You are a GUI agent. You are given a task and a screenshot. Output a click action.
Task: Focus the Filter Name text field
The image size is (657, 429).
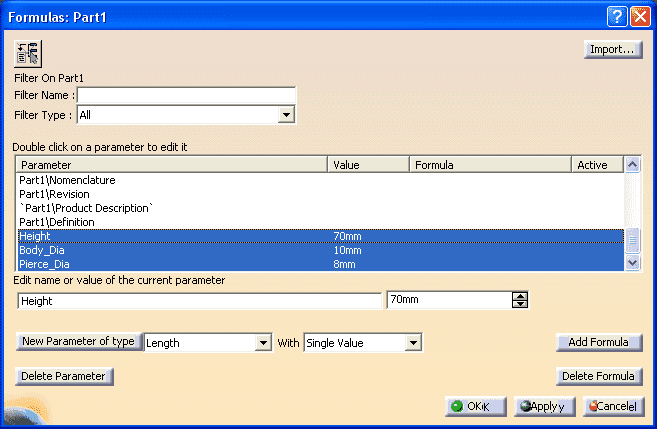186,96
